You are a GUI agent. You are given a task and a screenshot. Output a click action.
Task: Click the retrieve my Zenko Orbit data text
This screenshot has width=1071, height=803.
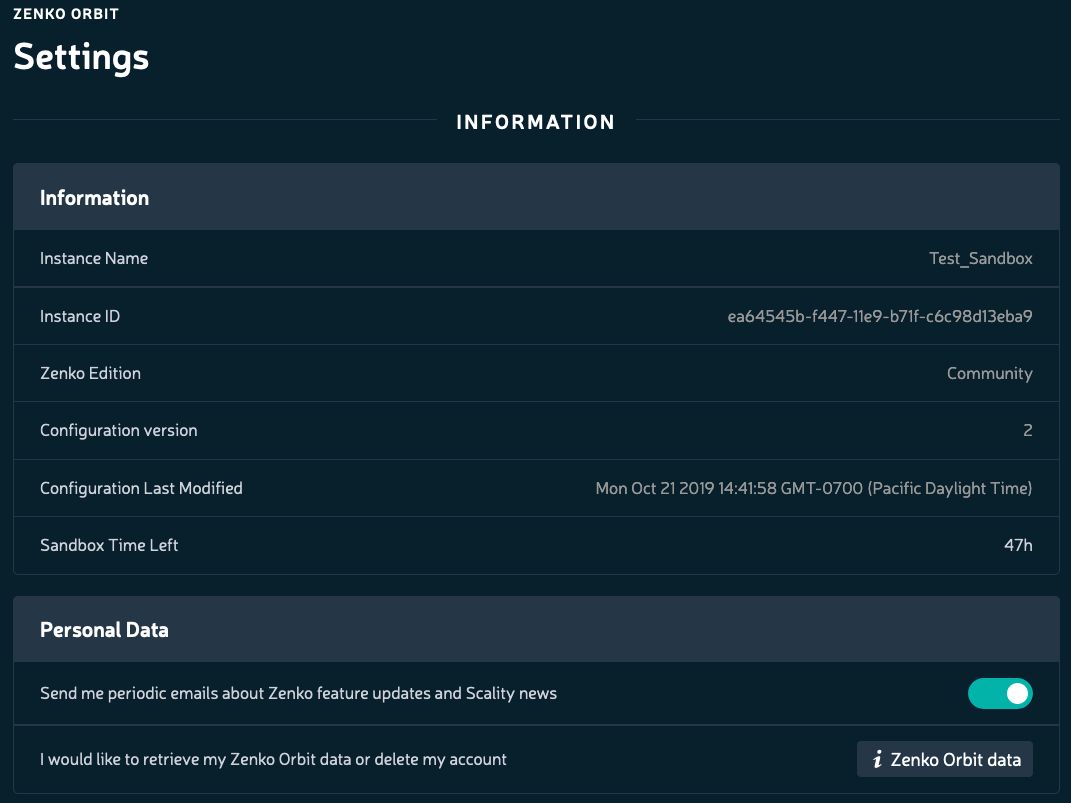coord(273,759)
